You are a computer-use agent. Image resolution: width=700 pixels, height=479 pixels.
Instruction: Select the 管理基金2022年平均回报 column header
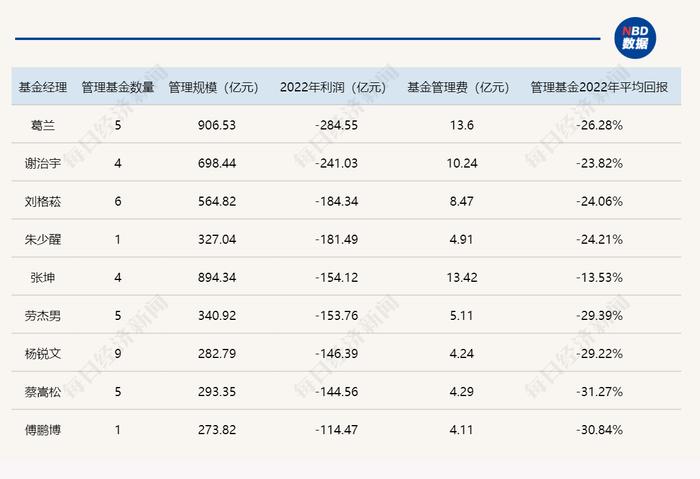point(599,87)
